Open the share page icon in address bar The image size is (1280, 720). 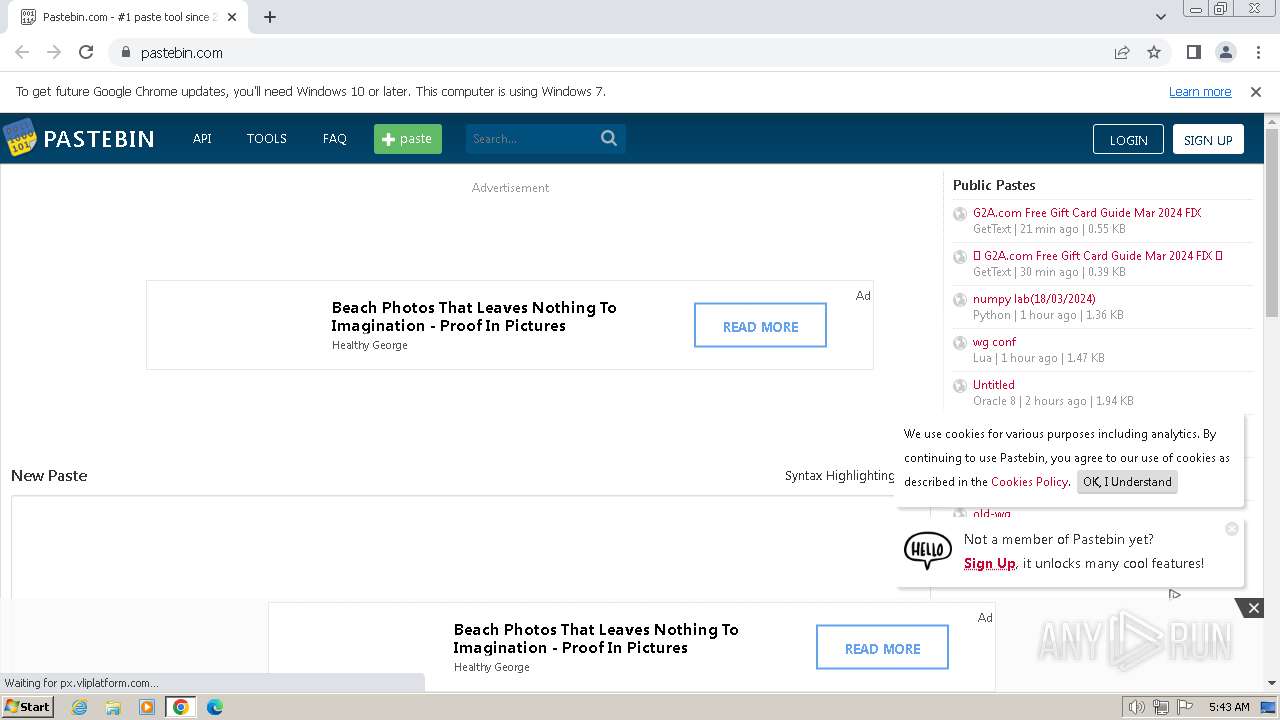(1122, 52)
